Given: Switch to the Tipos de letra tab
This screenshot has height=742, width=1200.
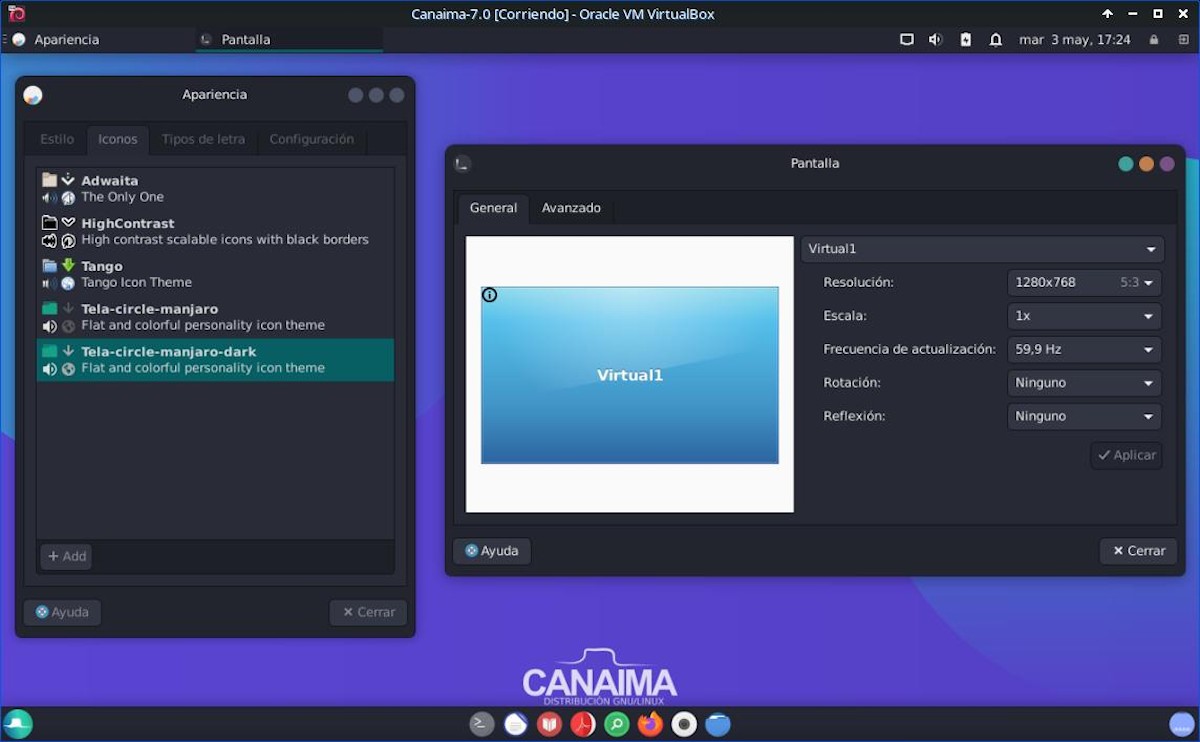Looking at the screenshot, I should (x=203, y=139).
